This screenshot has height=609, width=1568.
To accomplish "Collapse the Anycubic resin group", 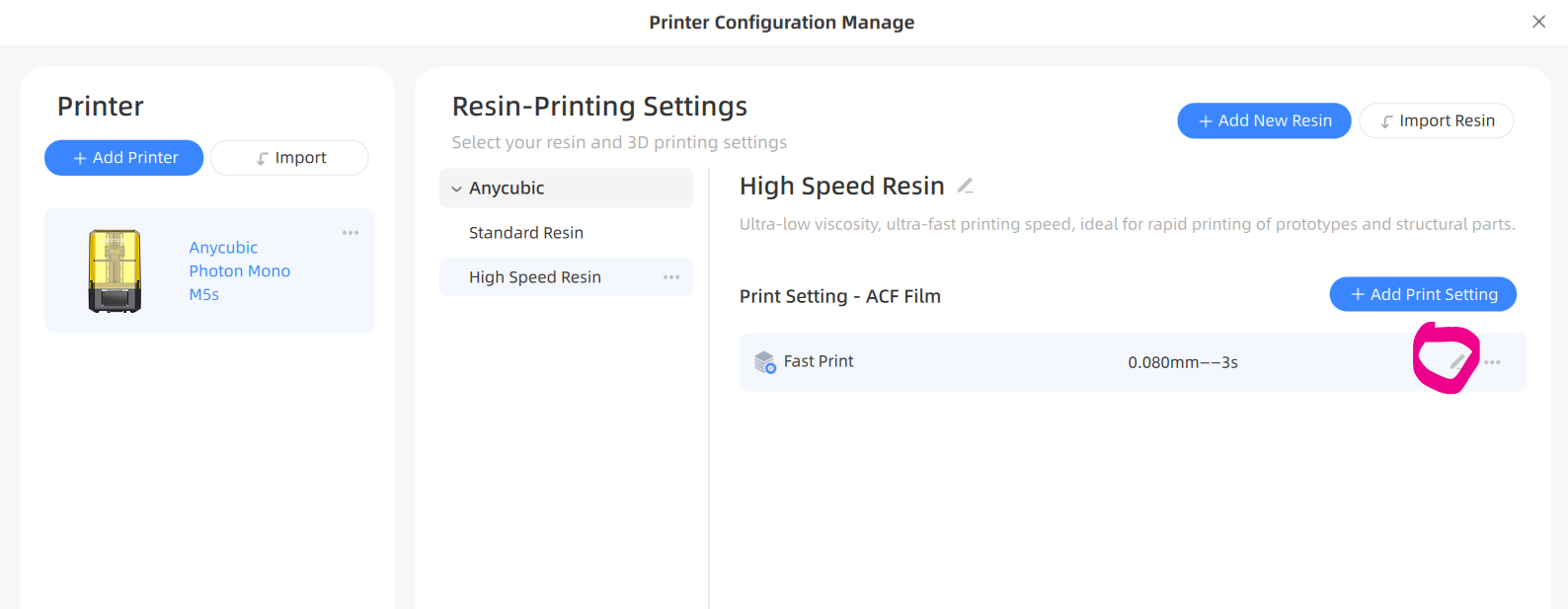I will point(456,189).
